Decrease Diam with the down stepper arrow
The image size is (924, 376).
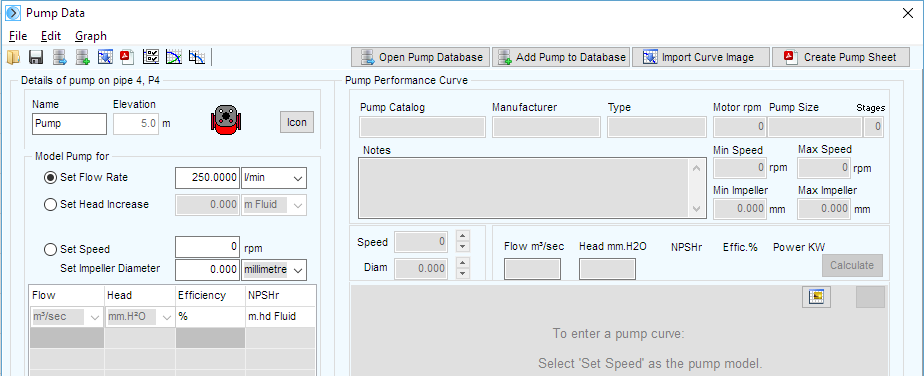click(x=463, y=273)
